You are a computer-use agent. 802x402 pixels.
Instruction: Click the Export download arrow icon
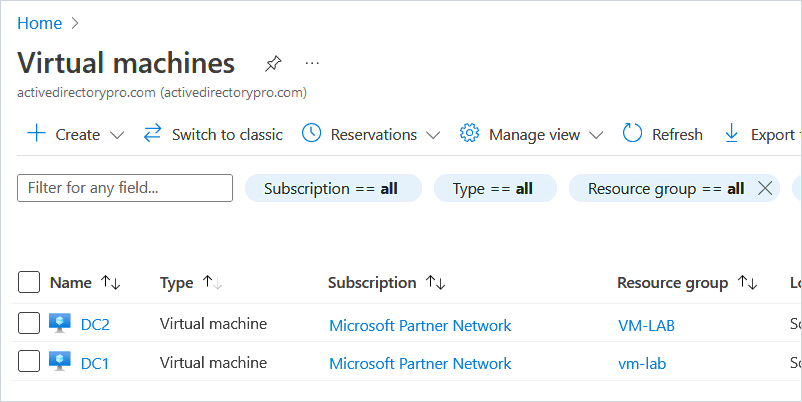[x=732, y=133]
